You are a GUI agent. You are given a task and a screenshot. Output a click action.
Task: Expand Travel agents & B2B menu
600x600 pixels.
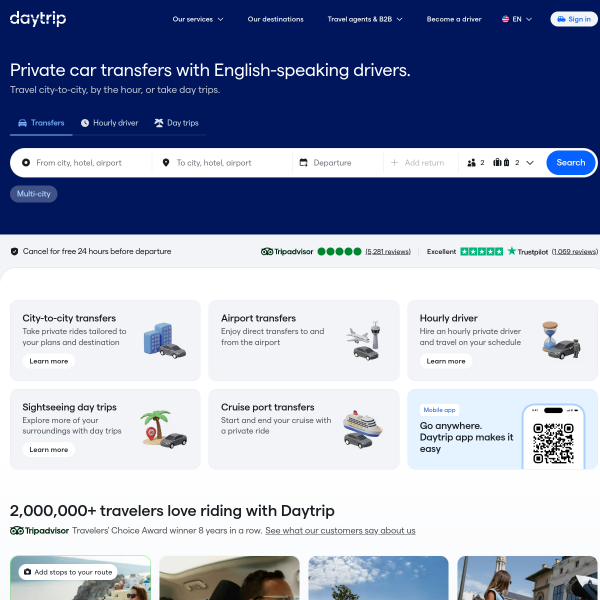click(365, 19)
